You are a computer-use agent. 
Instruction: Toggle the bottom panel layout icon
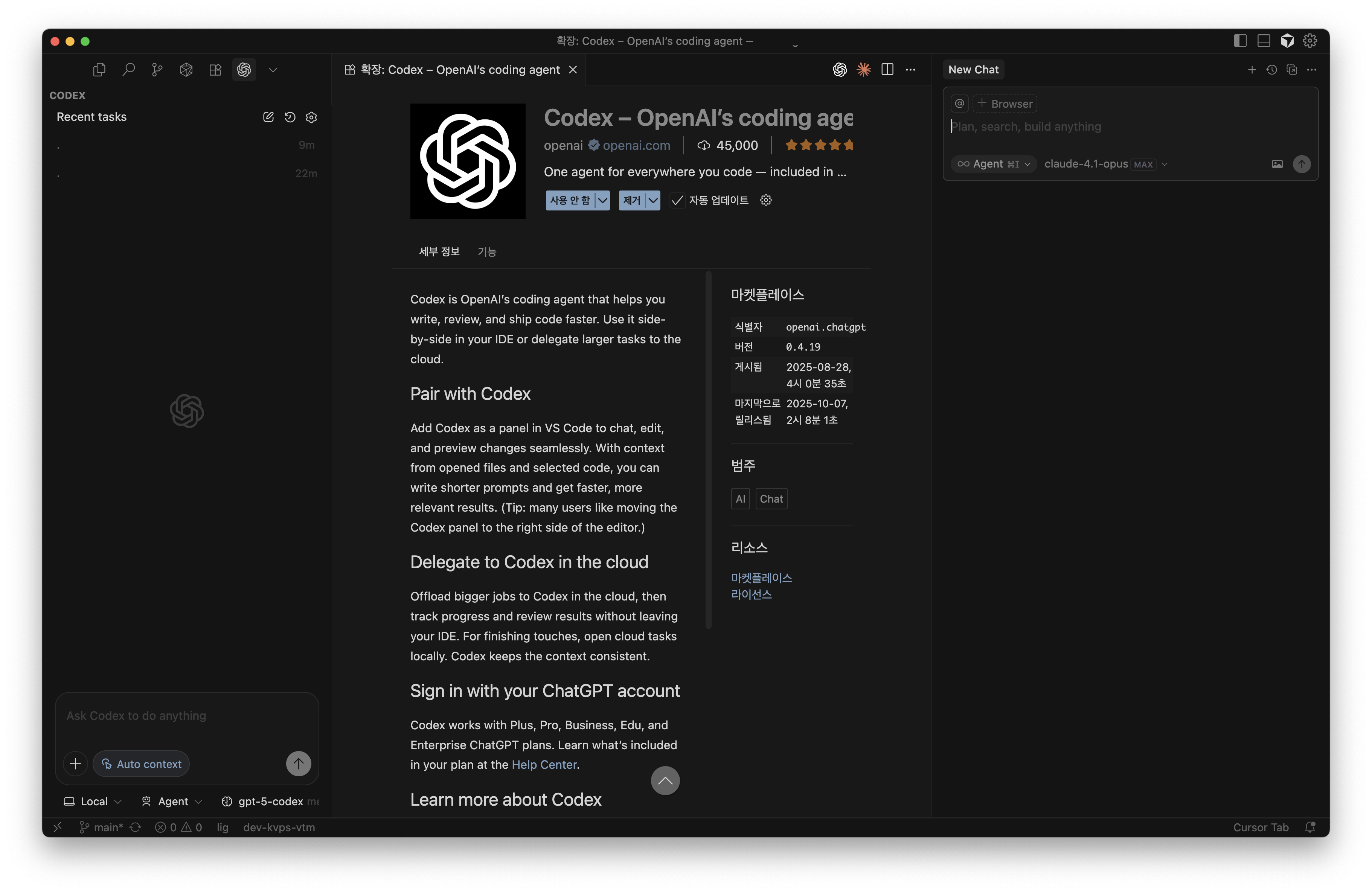[1264, 41]
